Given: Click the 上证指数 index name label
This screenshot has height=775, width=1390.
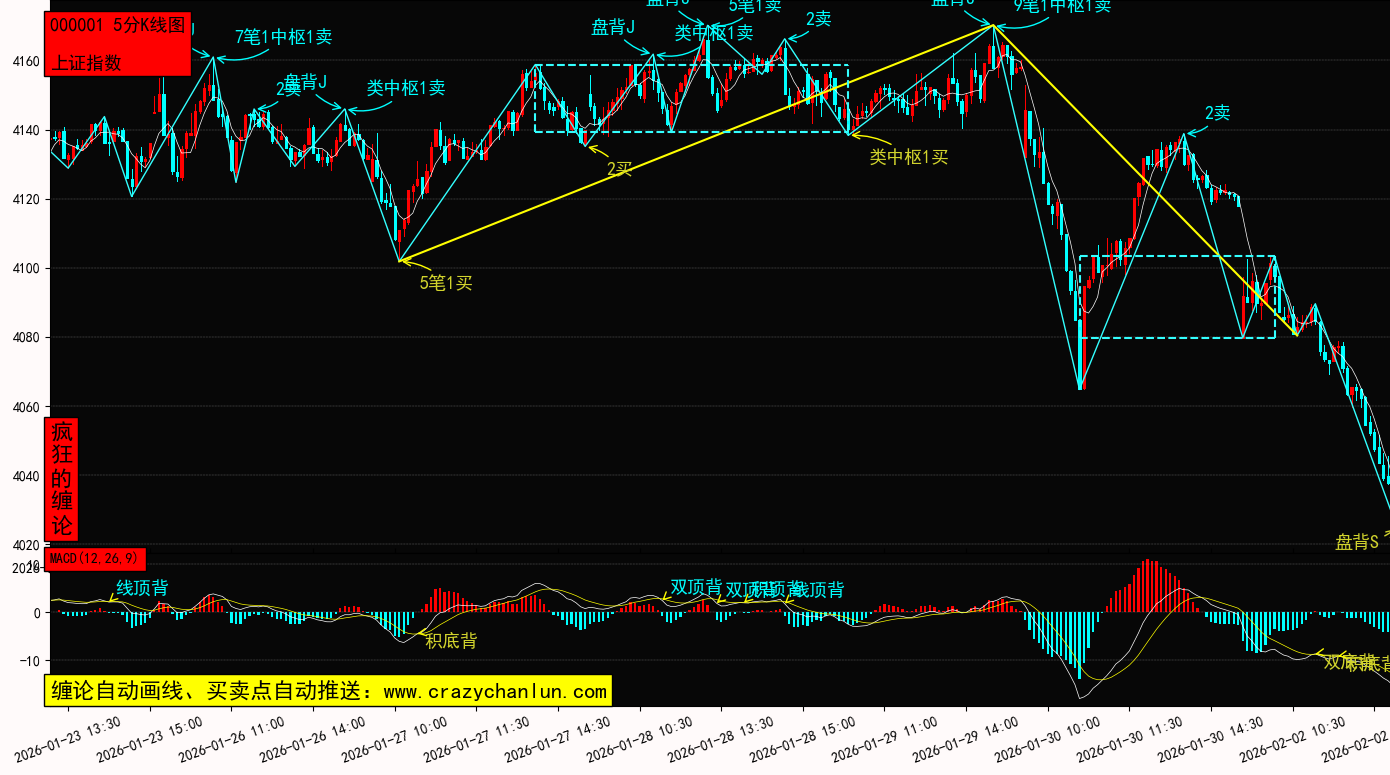Looking at the screenshot, I should 86,62.
